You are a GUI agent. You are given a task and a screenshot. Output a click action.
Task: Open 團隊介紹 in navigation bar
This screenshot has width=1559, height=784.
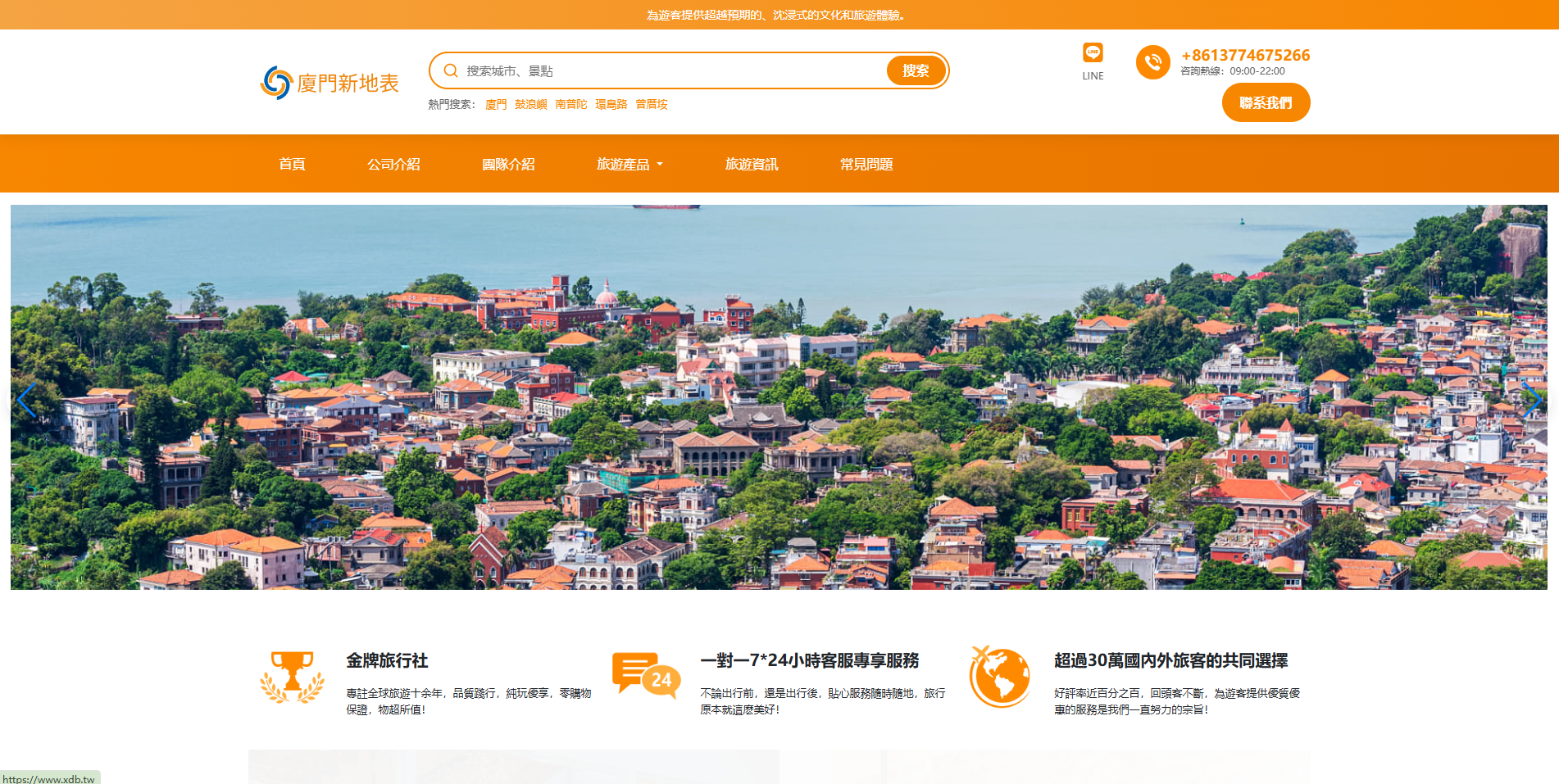(x=508, y=165)
